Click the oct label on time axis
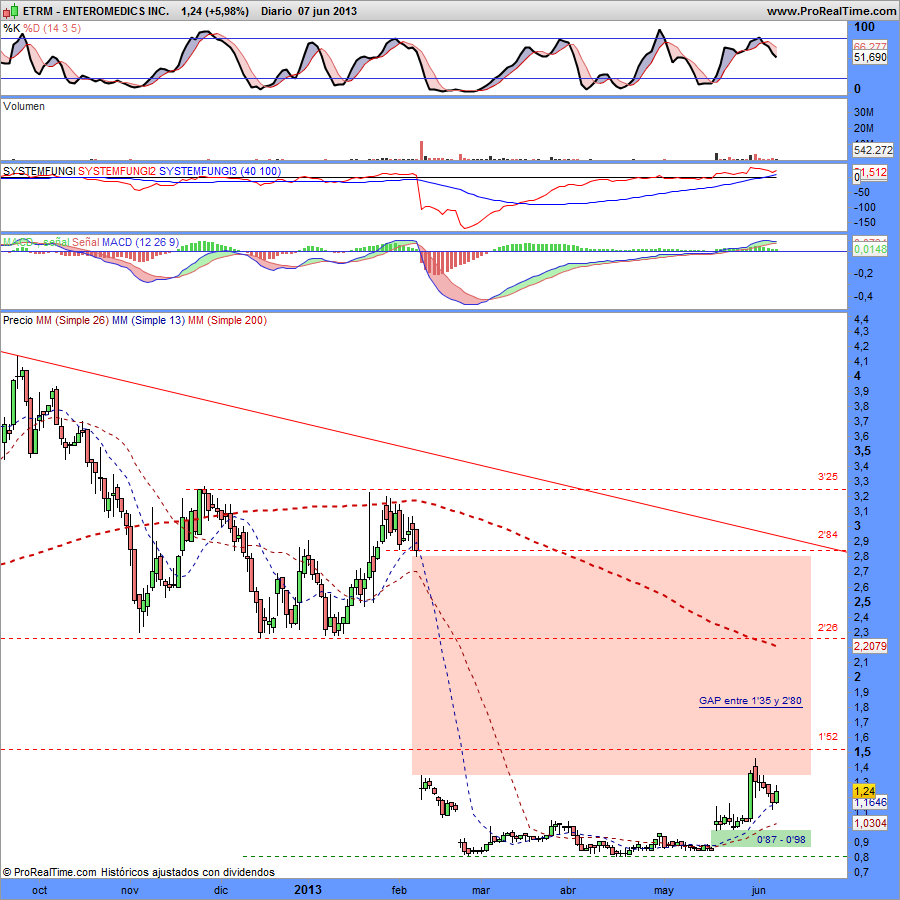 [x=40, y=890]
